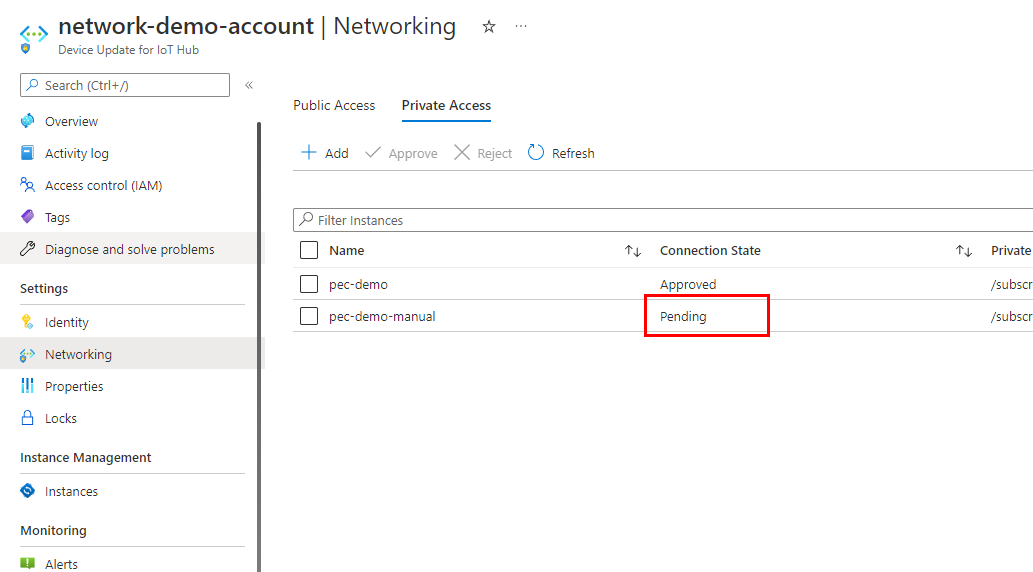Open Locks via the padlock icon
This screenshot has height=572, width=1033.
point(28,418)
